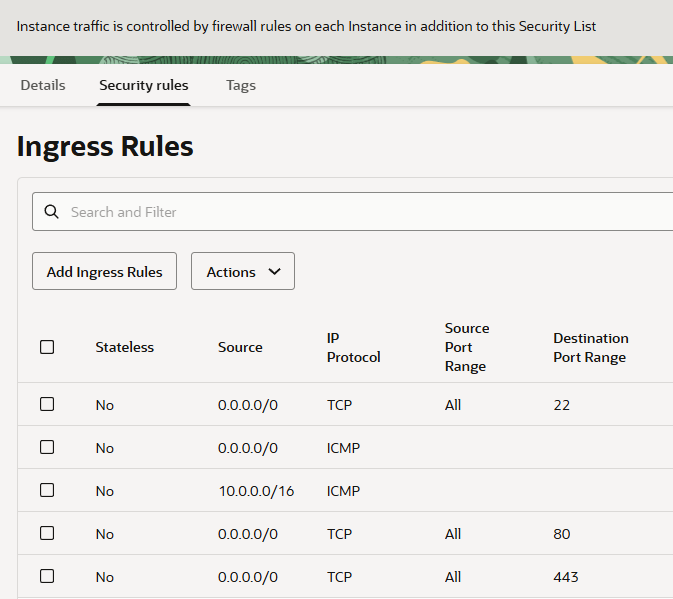Viewport: 673px width, 599px height.
Task: Select the Security rules tab
Action: click(144, 85)
